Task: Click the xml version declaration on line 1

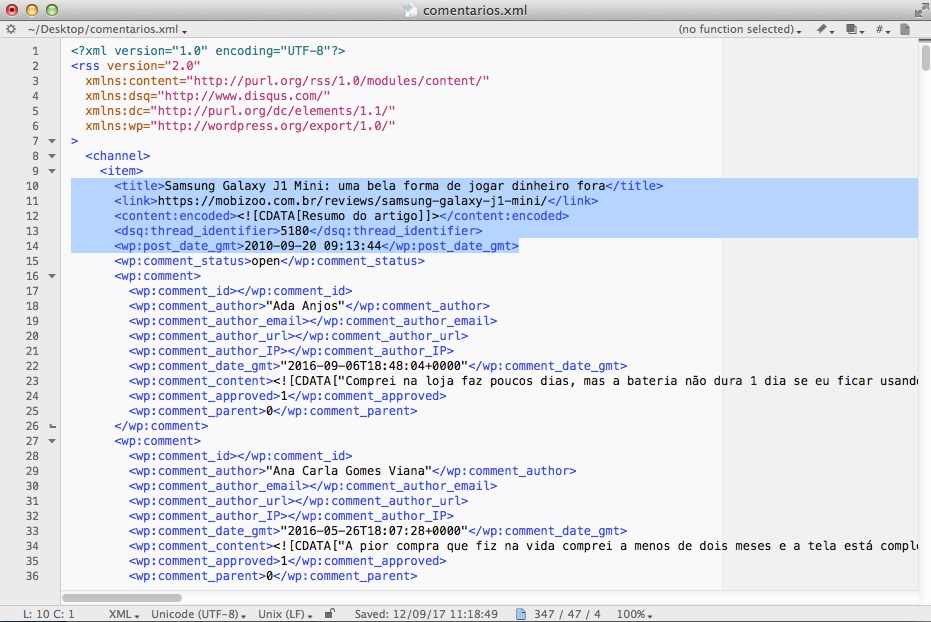Action: 208,51
